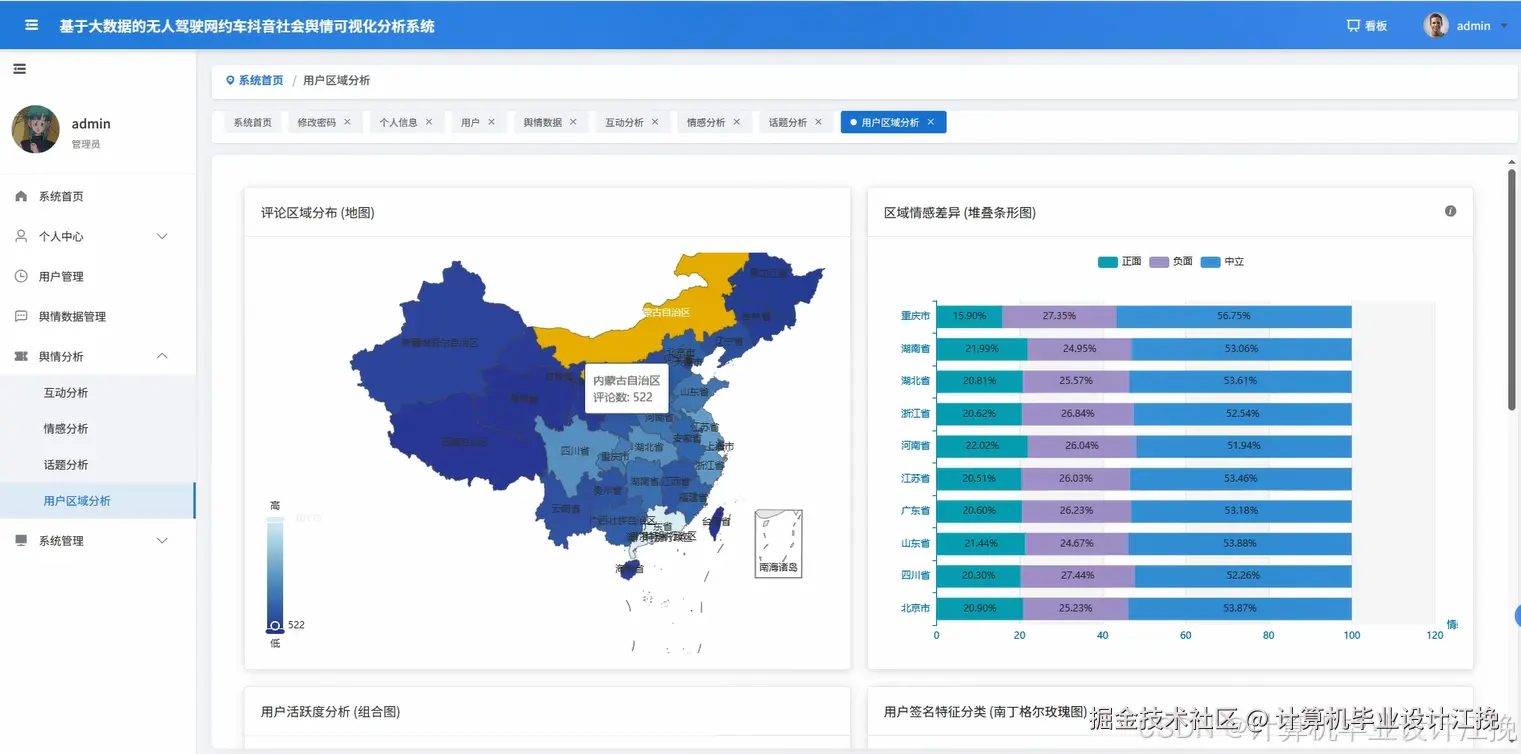
Task: Close the 情感分析 tab
Action: 737,122
